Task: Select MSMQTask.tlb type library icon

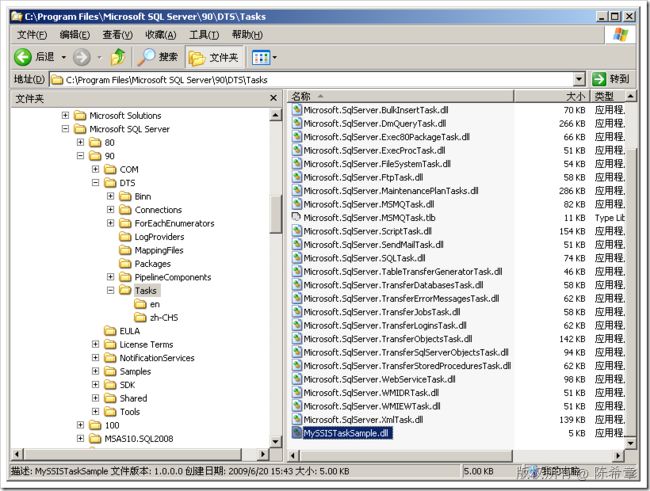Action: click(x=296, y=217)
